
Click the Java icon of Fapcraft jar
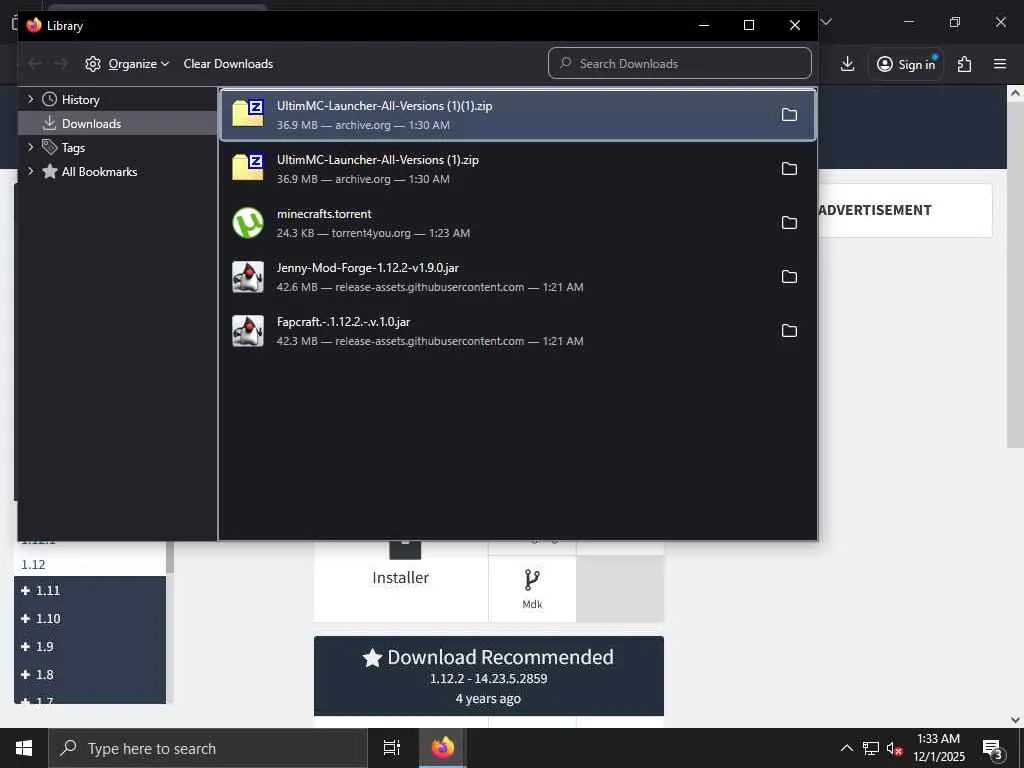tap(248, 331)
